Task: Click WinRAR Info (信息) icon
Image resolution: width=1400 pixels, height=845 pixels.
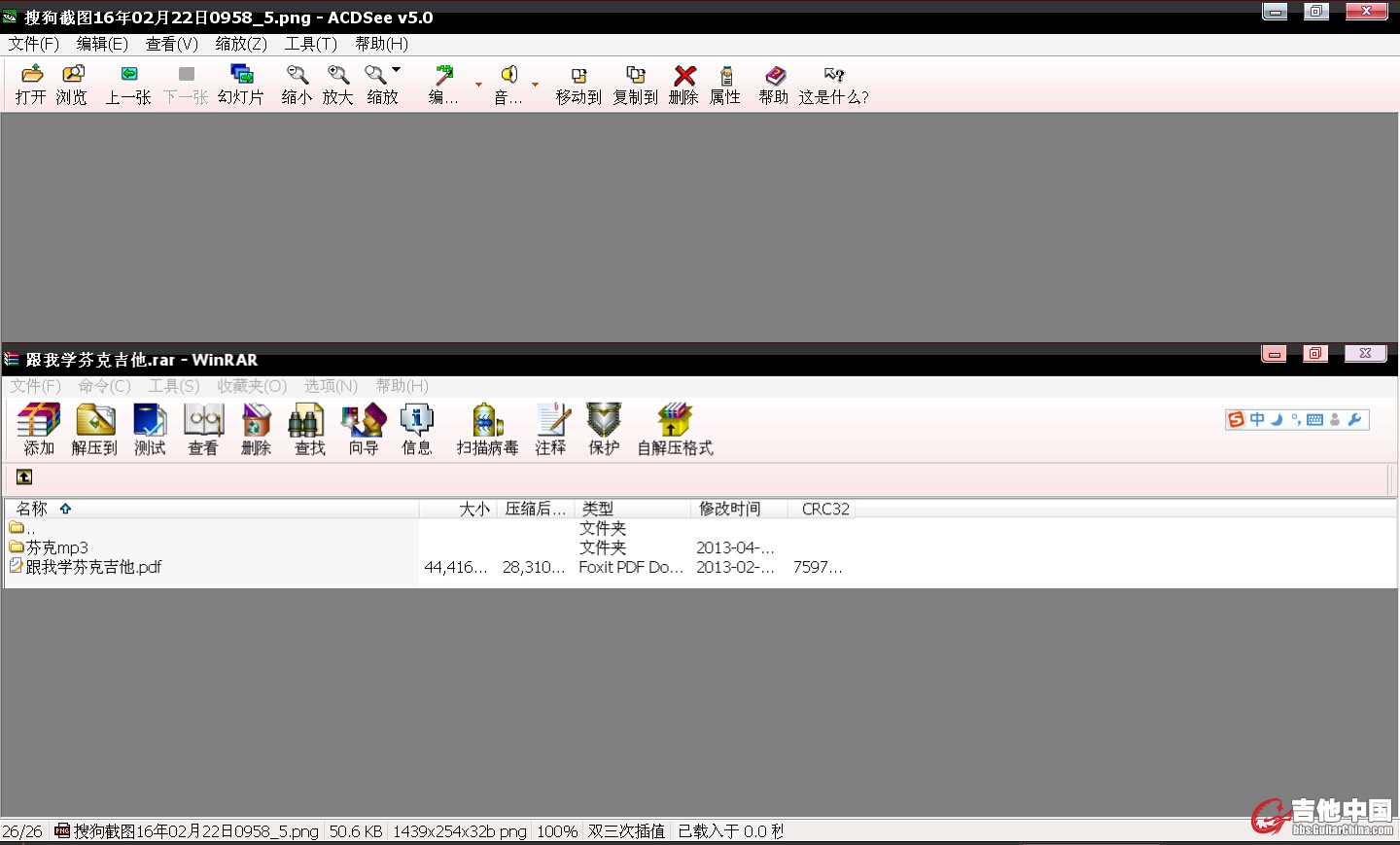Action: [416, 420]
